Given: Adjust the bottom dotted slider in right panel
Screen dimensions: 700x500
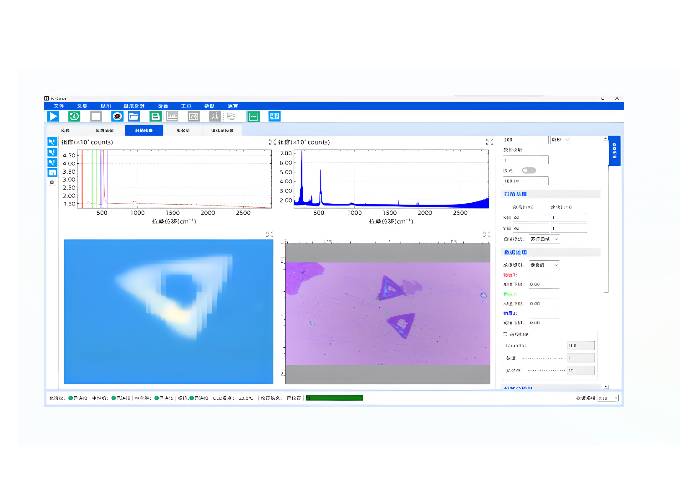Looking at the screenshot, I should (546, 371).
